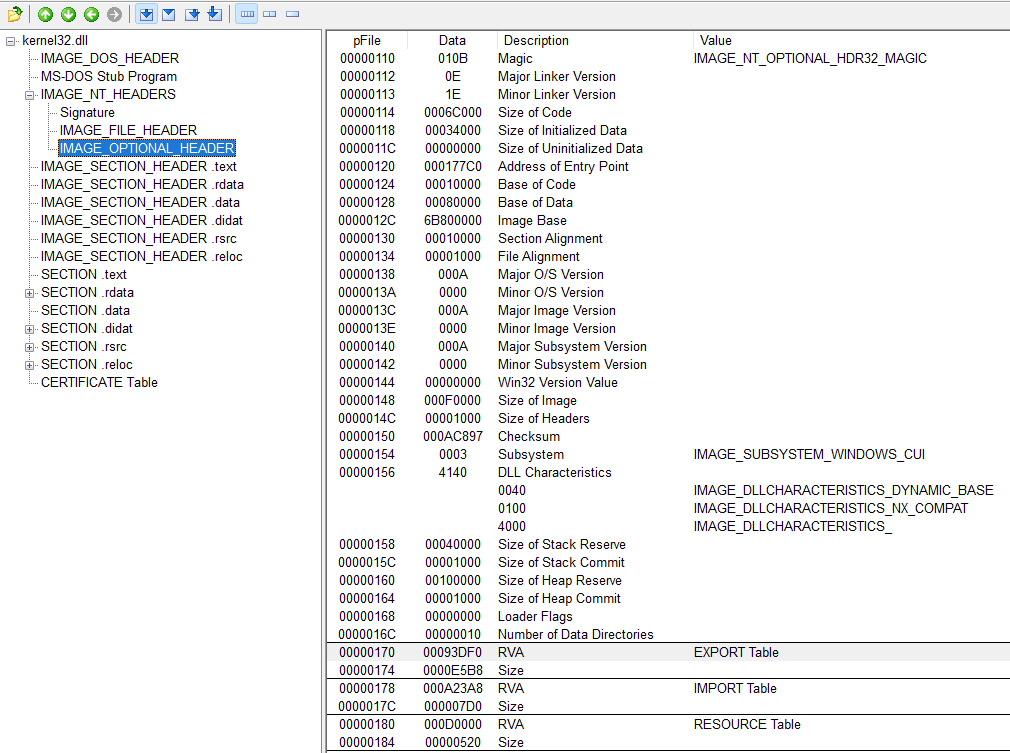Click the Size of Stack Reserve row
This screenshot has width=1010, height=753.
(x=669, y=545)
